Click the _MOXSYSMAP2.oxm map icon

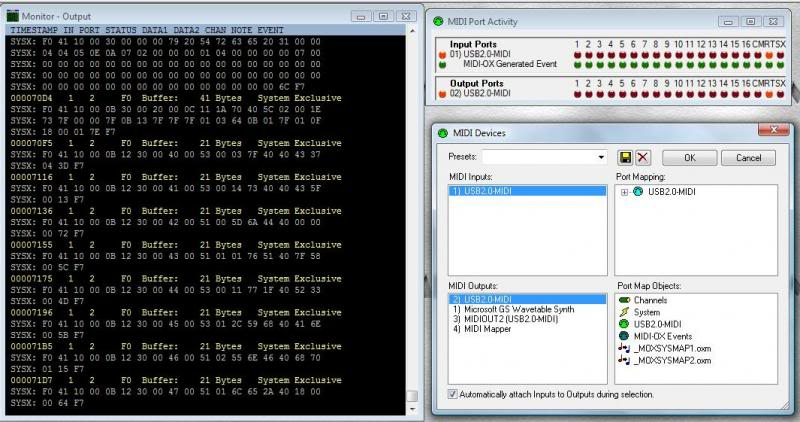624,360
